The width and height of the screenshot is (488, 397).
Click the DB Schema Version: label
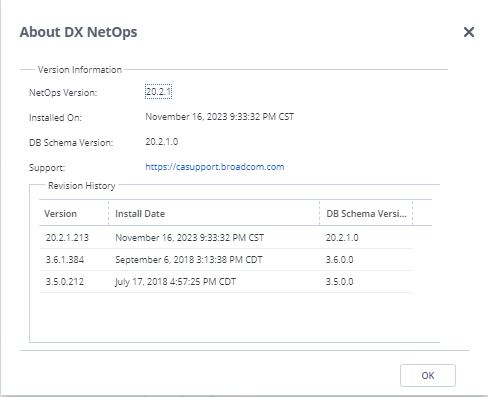71,143
